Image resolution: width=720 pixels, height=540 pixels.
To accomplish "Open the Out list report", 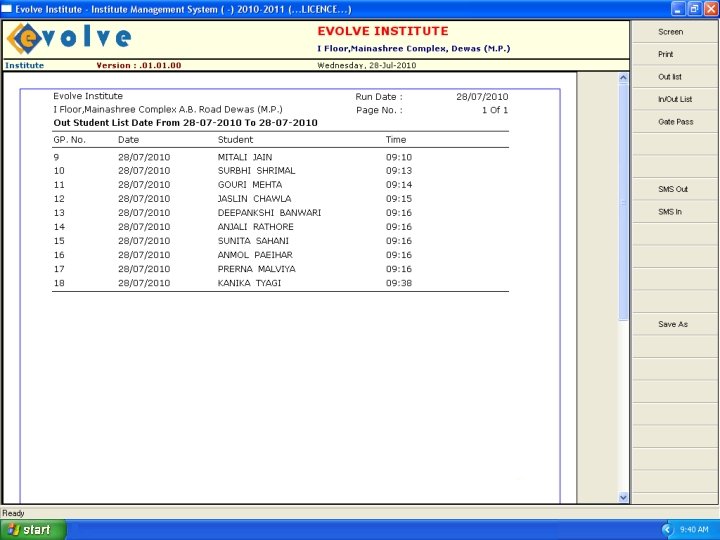I will coord(674,77).
